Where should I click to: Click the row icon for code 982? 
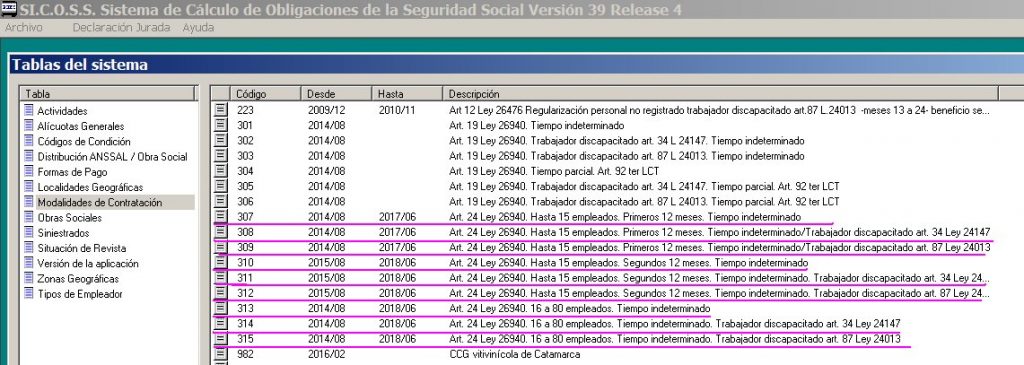[221, 354]
